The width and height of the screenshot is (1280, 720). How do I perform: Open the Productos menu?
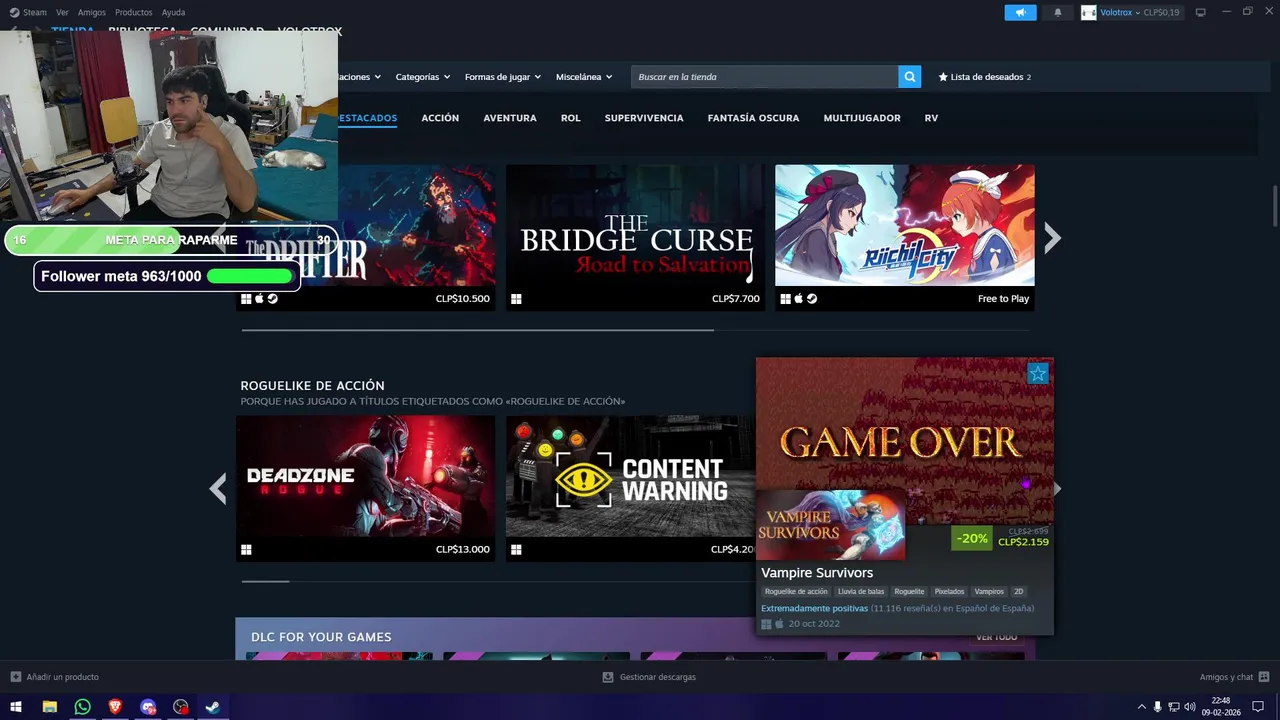[x=134, y=12]
